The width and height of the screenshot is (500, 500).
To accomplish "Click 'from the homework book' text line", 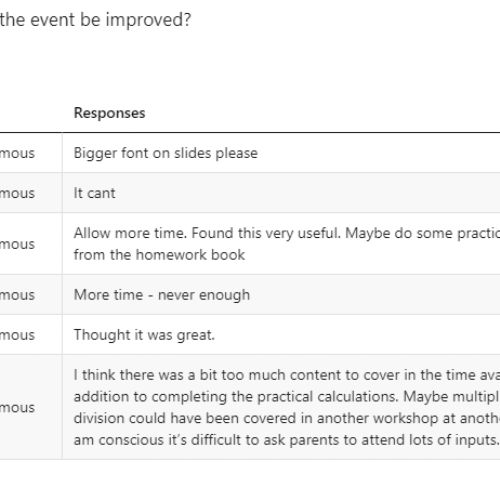I will [159, 255].
